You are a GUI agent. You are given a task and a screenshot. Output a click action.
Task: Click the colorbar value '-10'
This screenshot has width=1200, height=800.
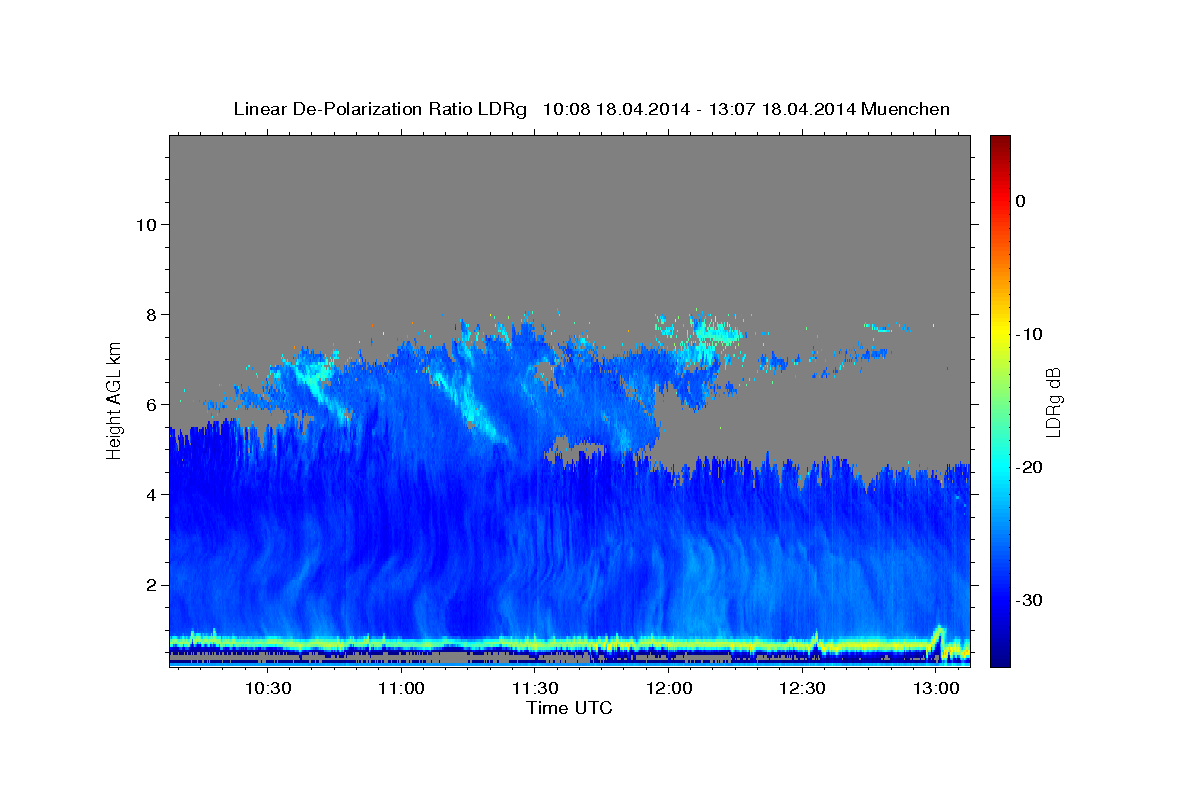[1029, 334]
